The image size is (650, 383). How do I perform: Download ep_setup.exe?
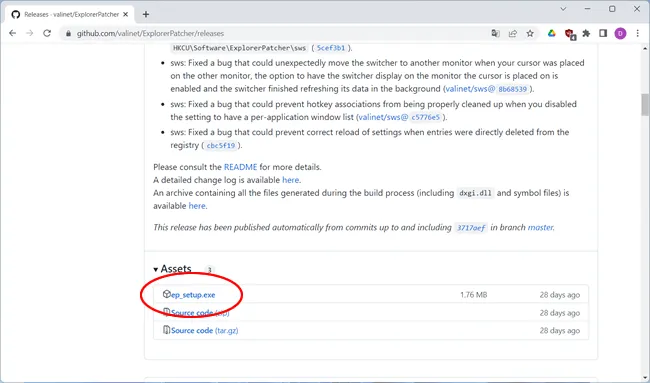coord(193,295)
